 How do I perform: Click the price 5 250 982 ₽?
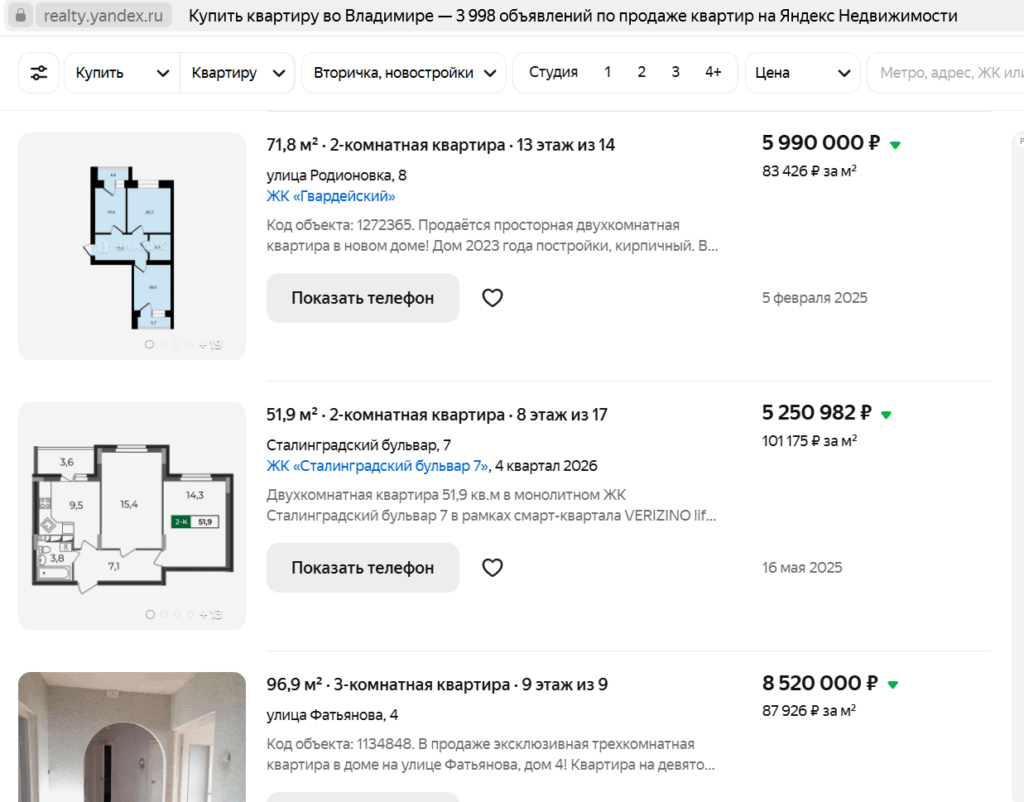coord(816,413)
